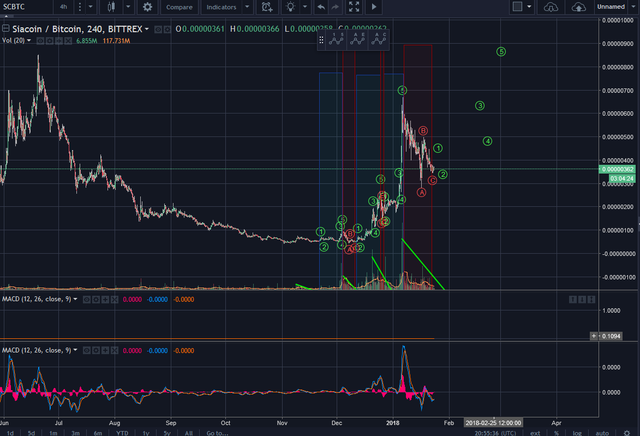Click the Open value 0.00000361
The width and height of the screenshot is (640, 436).
click(x=203, y=29)
